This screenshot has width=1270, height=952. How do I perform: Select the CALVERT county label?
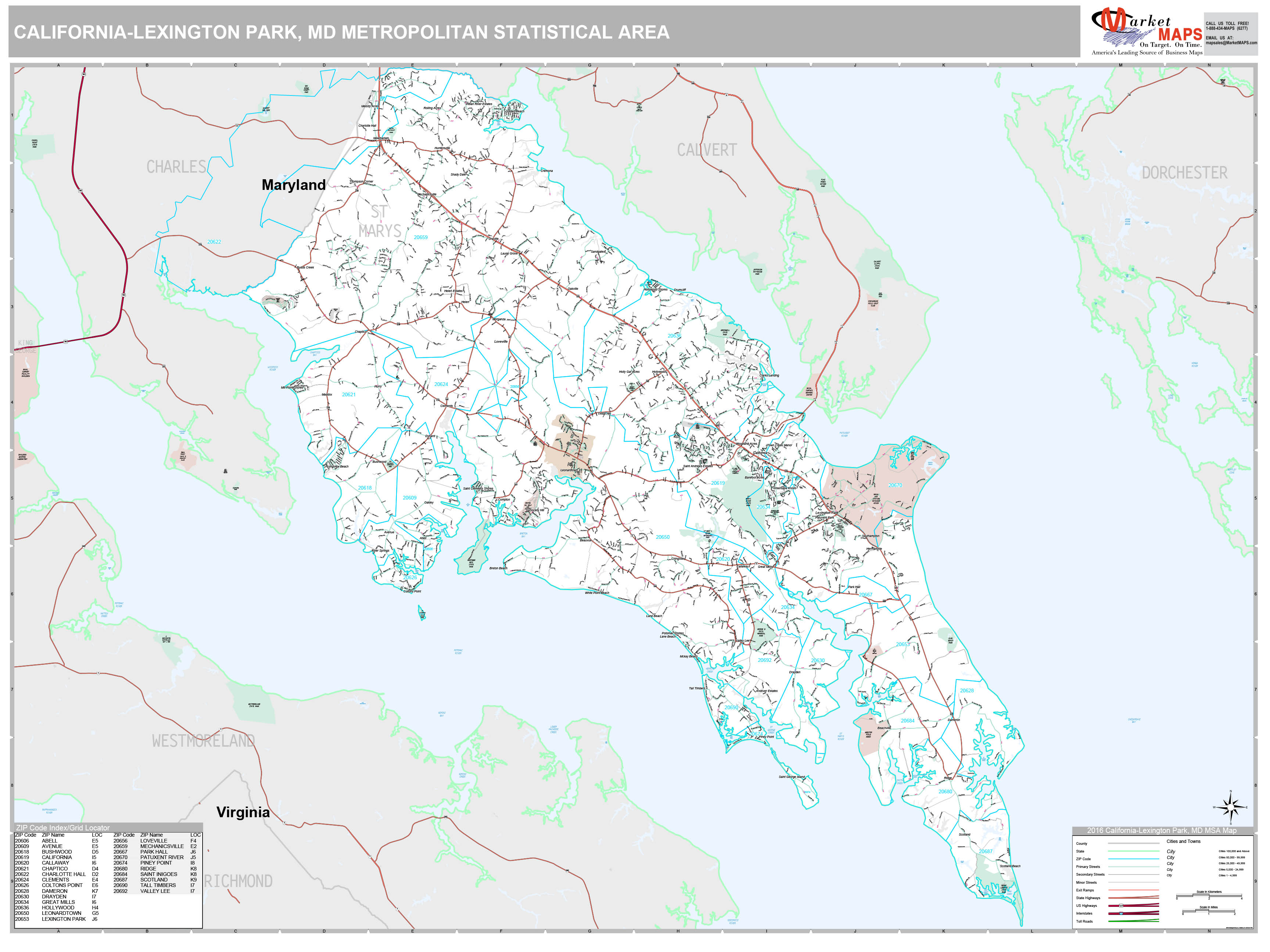click(x=707, y=149)
